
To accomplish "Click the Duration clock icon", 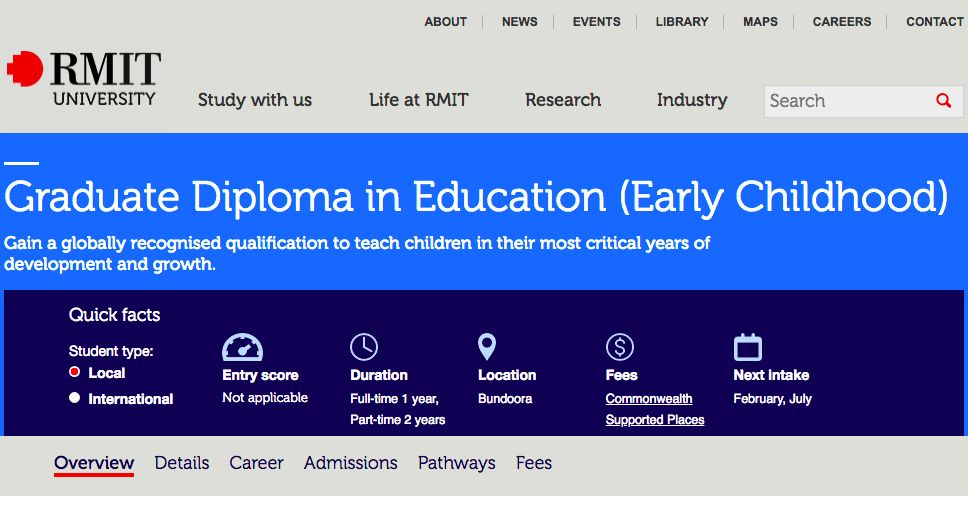I will coord(364,347).
